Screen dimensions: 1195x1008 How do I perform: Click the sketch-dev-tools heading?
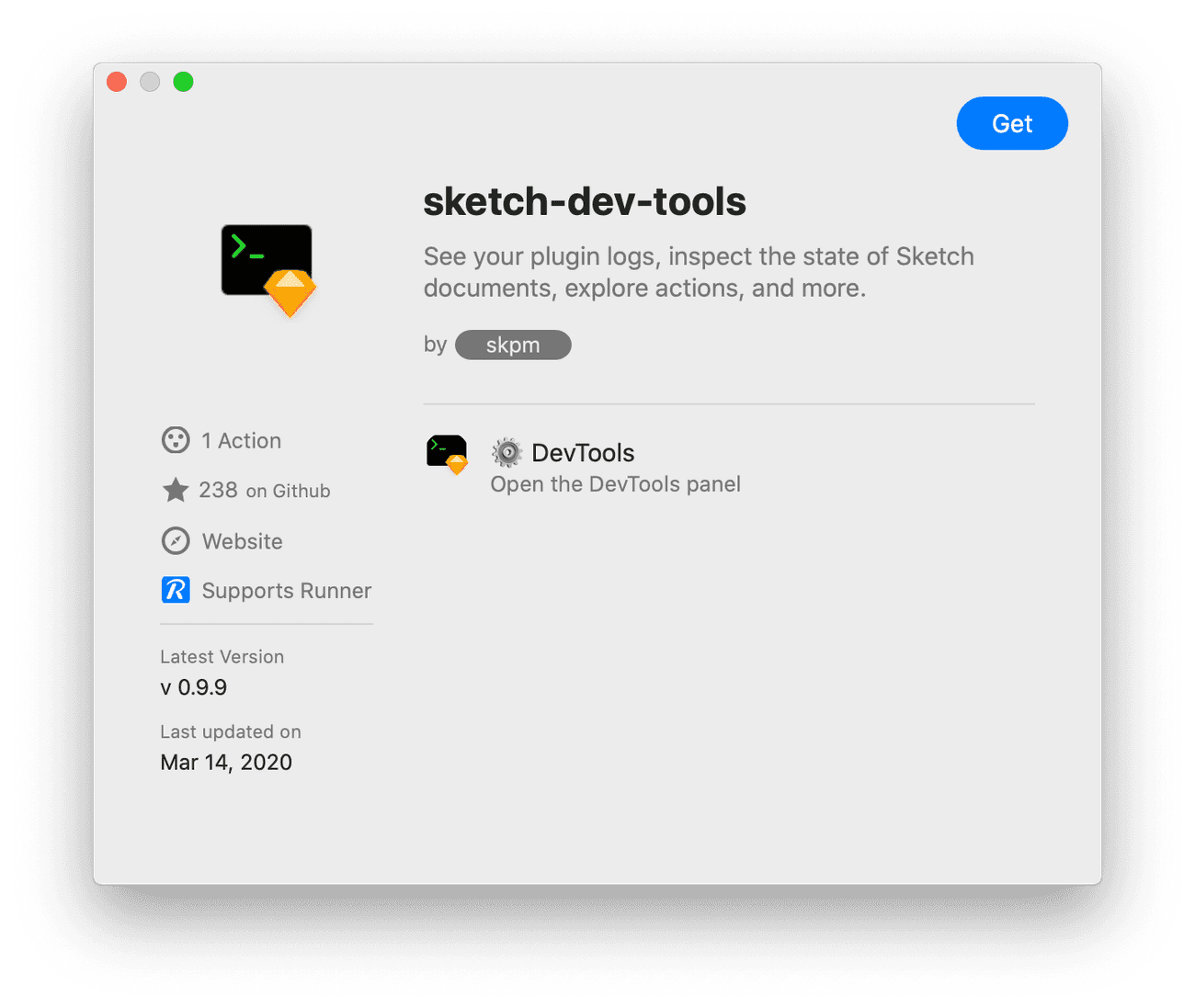pos(585,202)
